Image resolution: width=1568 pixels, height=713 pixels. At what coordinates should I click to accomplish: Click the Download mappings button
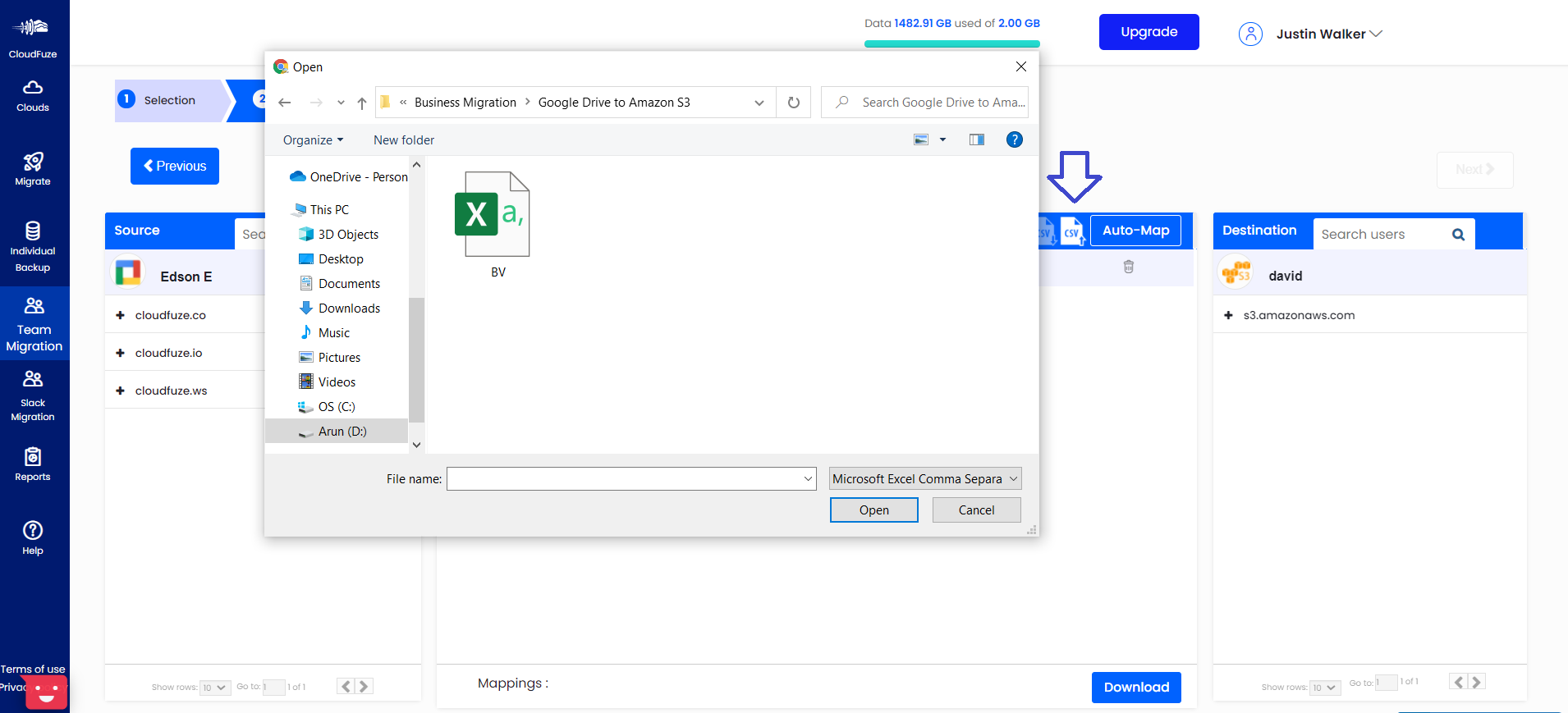pyautogui.click(x=1136, y=688)
